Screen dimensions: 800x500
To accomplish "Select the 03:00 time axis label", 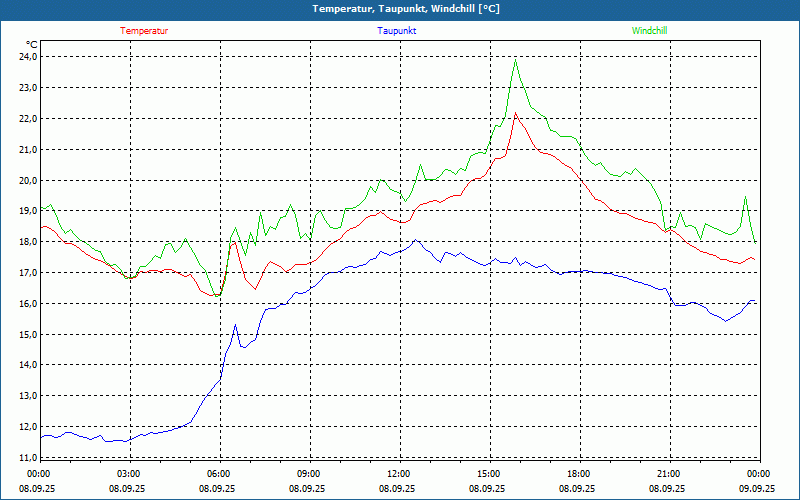I will pyautogui.click(x=128, y=474).
